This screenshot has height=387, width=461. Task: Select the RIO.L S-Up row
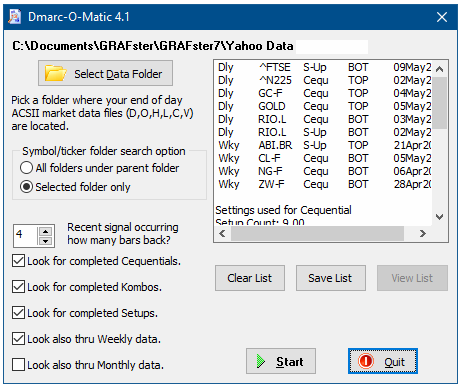click(324, 132)
